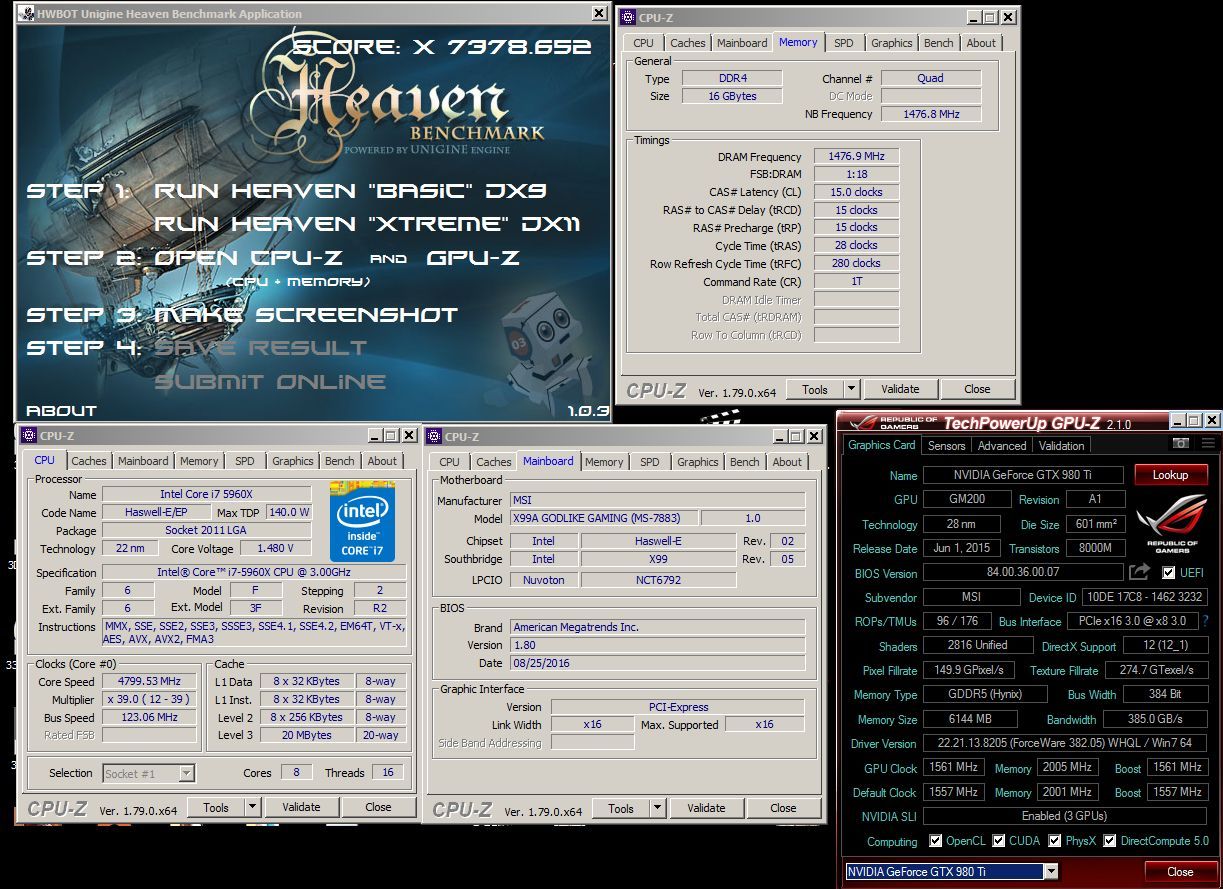Click the BIOS Version field 84.00.36.00.07
The width and height of the screenshot is (1223, 889).
[x=1022, y=573]
